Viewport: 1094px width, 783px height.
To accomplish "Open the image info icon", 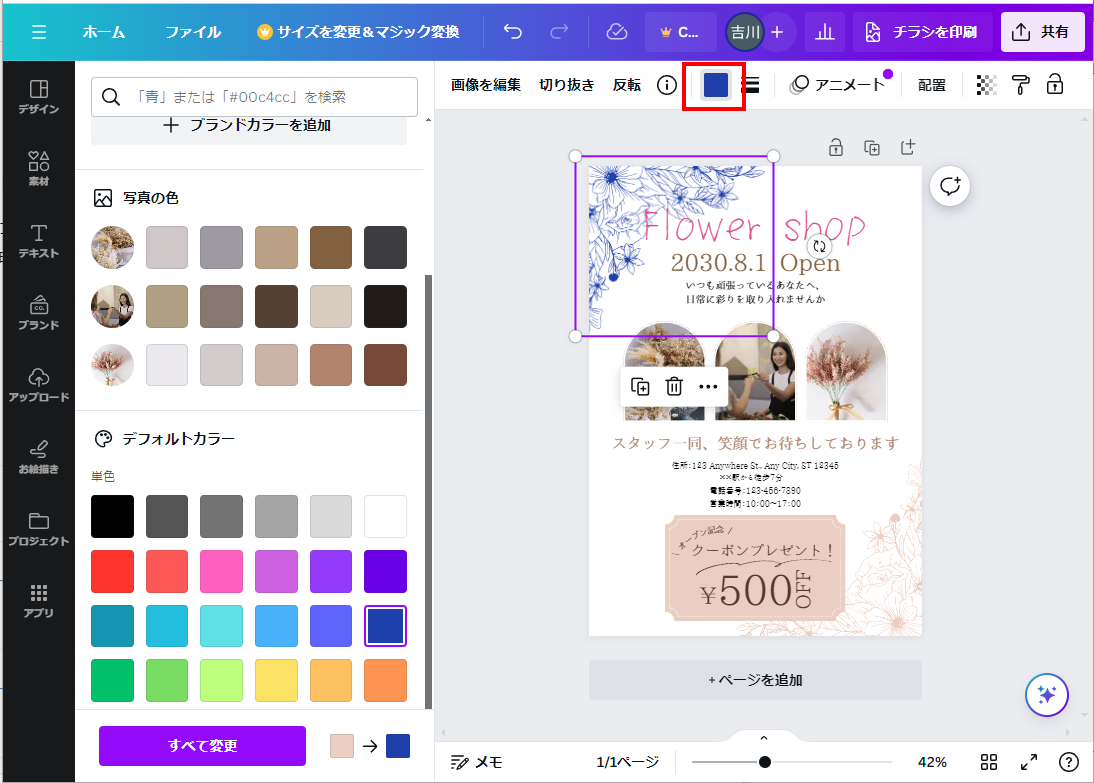I will coord(667,85).
